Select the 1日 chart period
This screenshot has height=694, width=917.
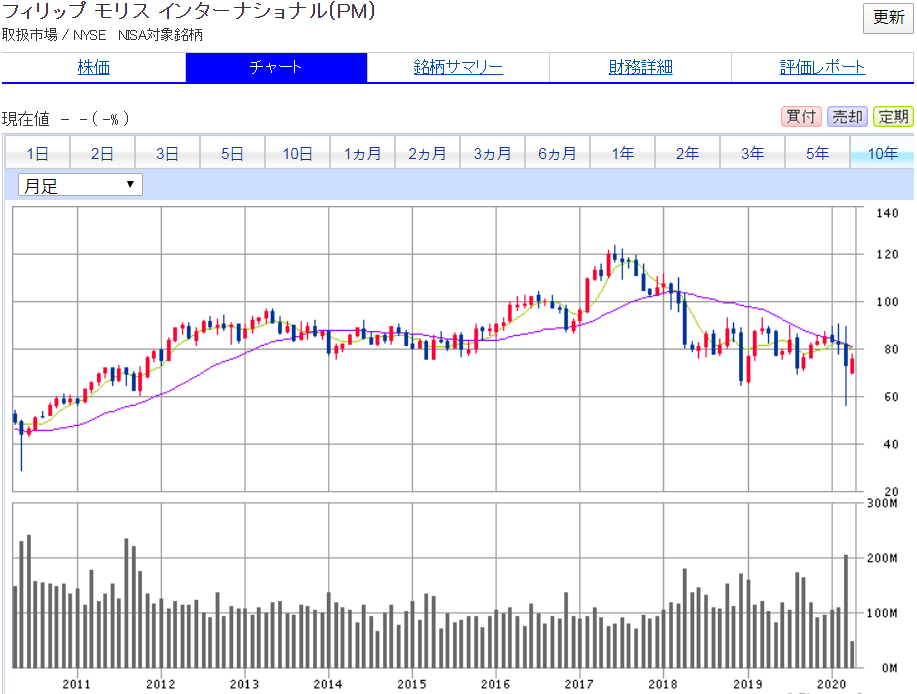tap(37, 153)
